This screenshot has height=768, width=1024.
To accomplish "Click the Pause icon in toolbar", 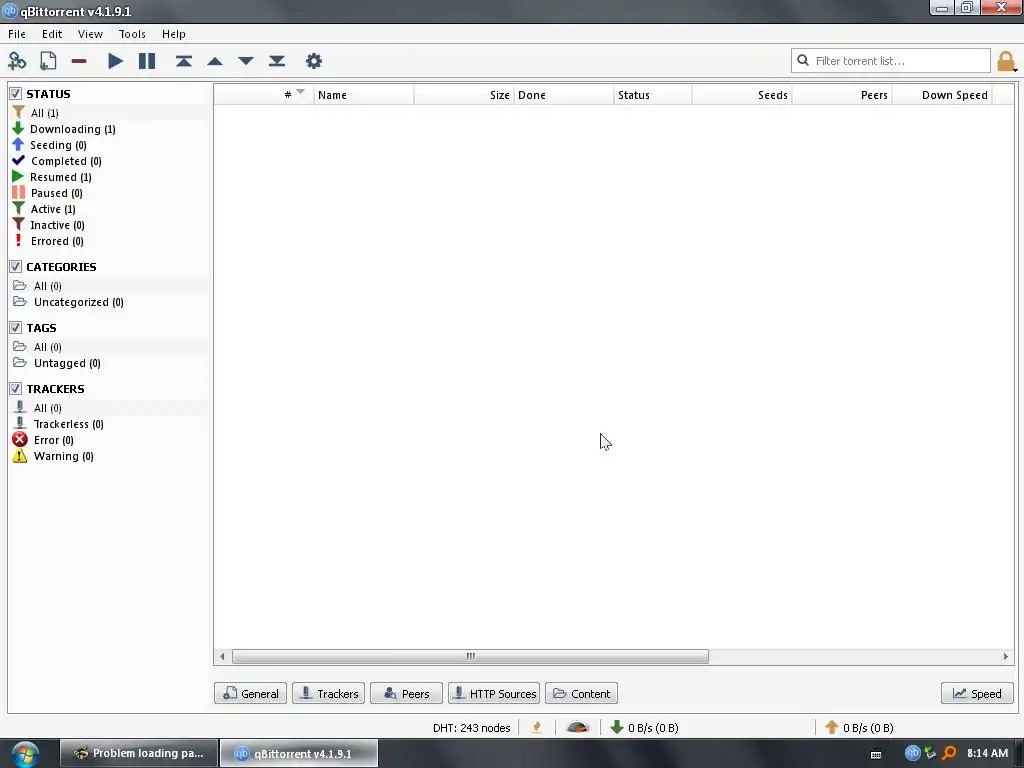I will point(147,61).
